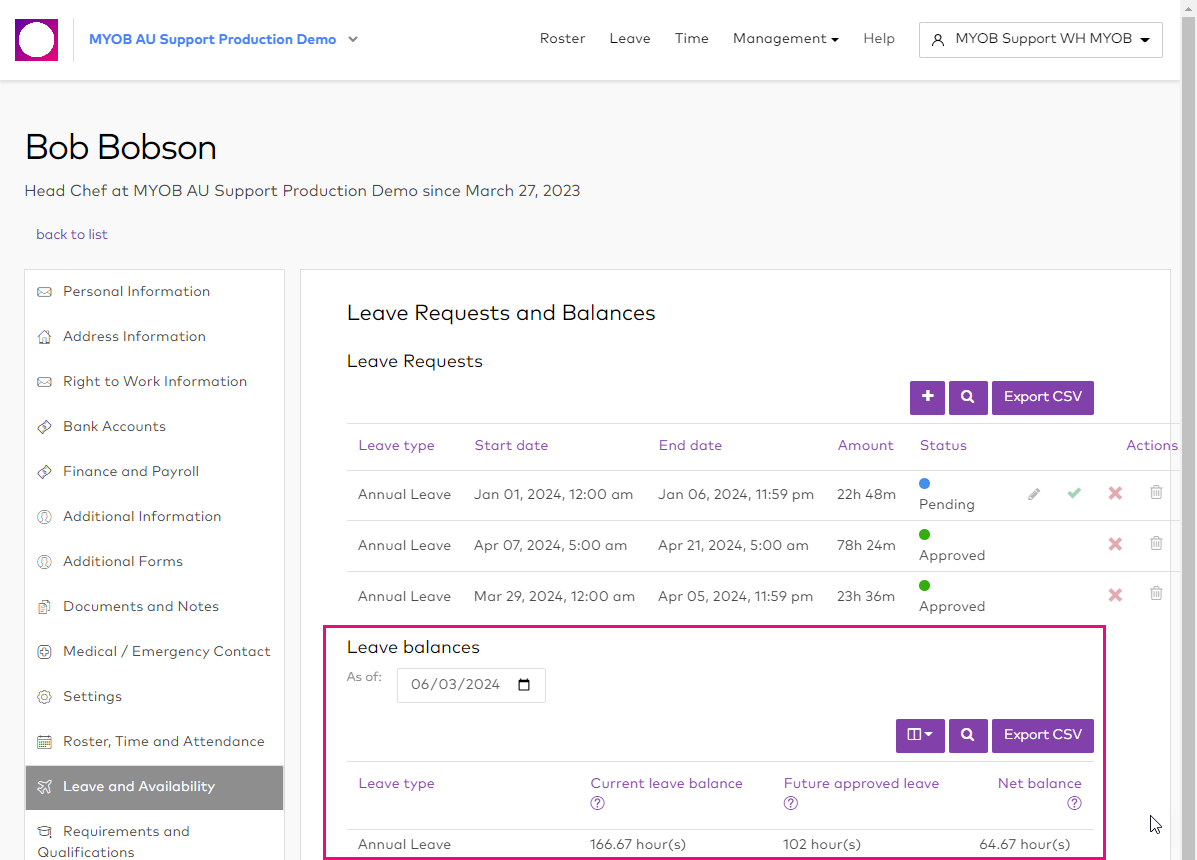Open MYOB Support WH MYOB user dropdown
This screenshot has width=1197, height=860.
pyautogui.click(x=1040, y=40)
